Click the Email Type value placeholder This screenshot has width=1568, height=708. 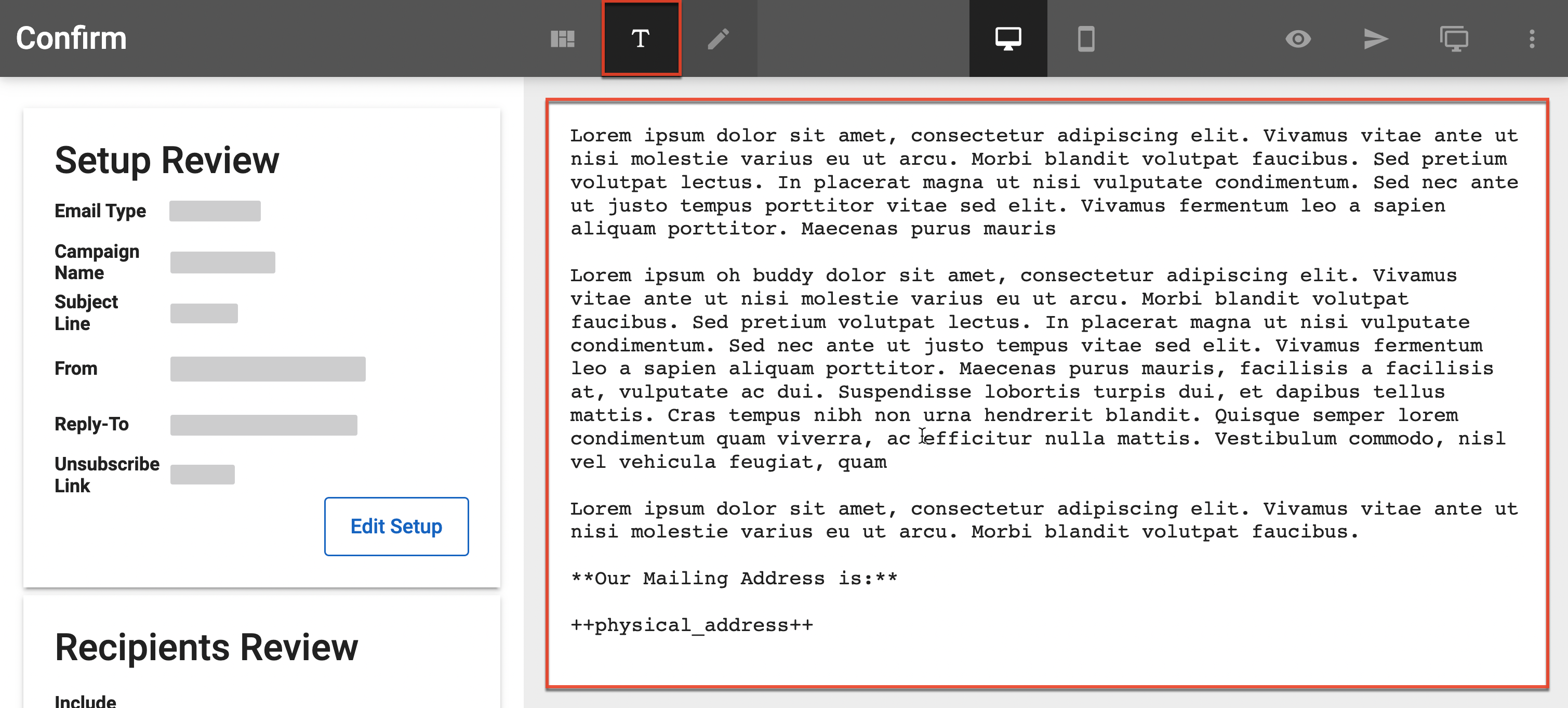(x=215, y=211)
